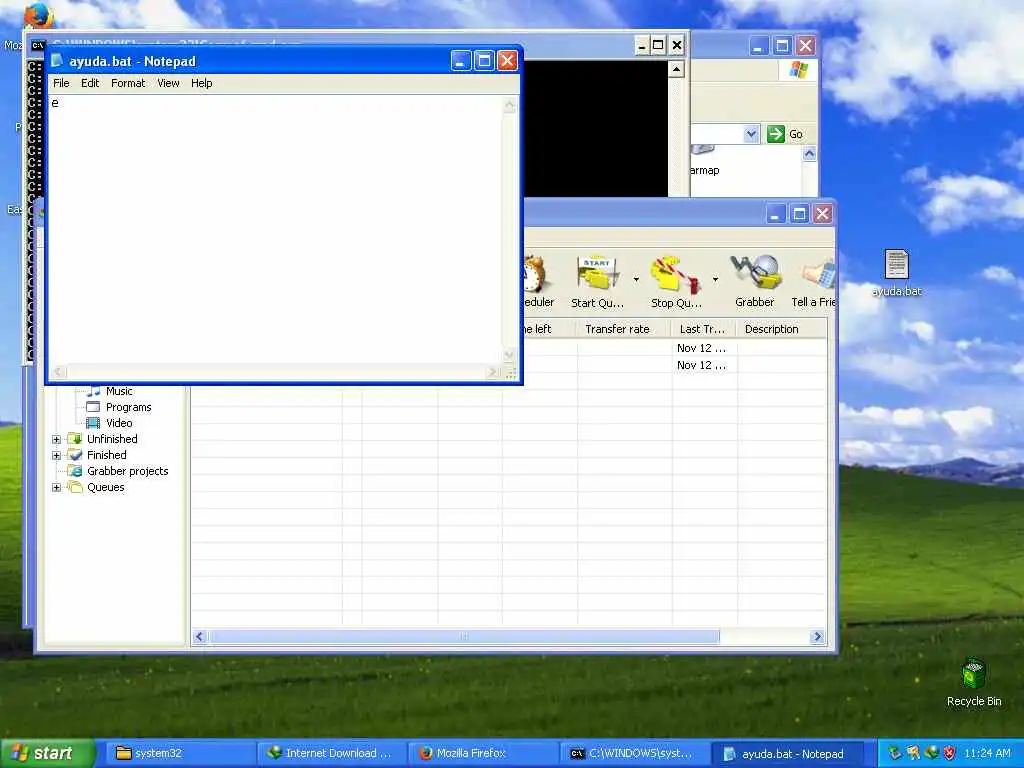Sort by Last Try column header
This screenshot has width=1024, height=768.
pos(704,329)
